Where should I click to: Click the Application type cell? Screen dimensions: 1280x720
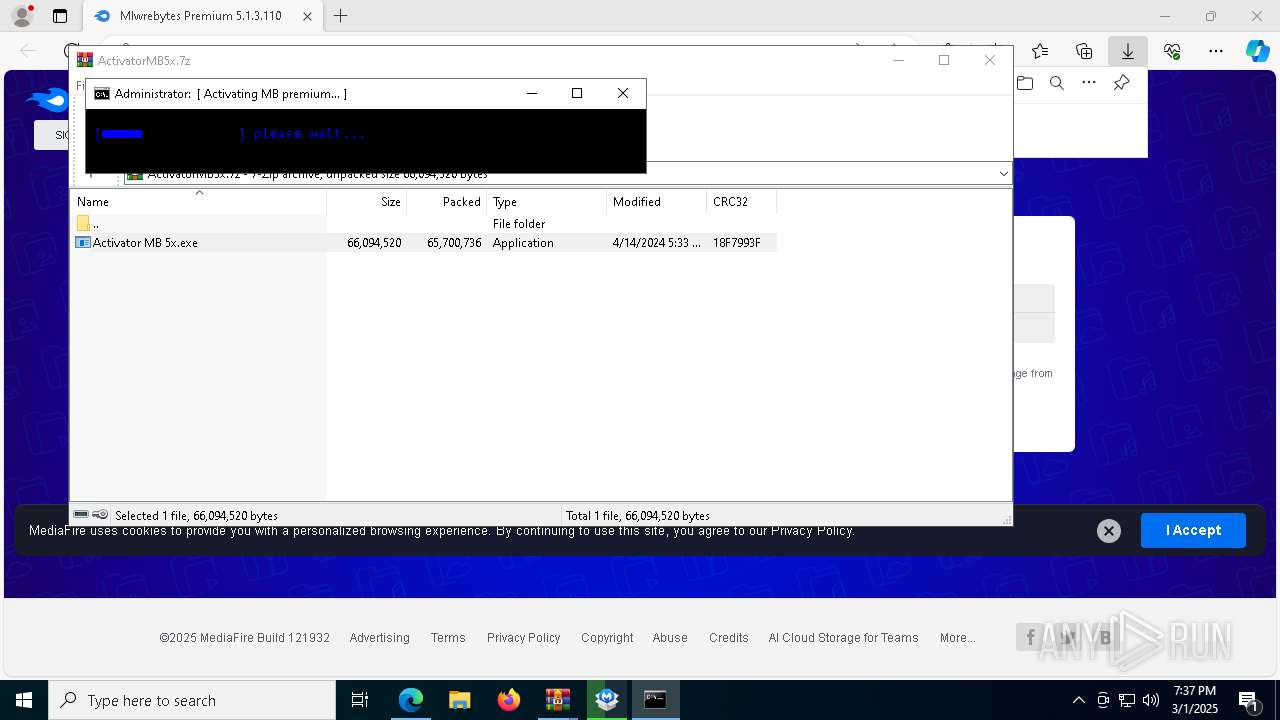[523, 242]
